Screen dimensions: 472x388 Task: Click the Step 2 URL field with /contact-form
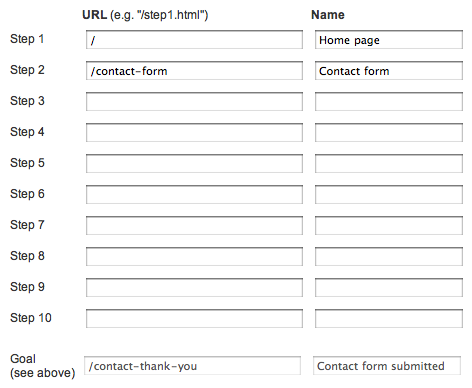[194, 71]
